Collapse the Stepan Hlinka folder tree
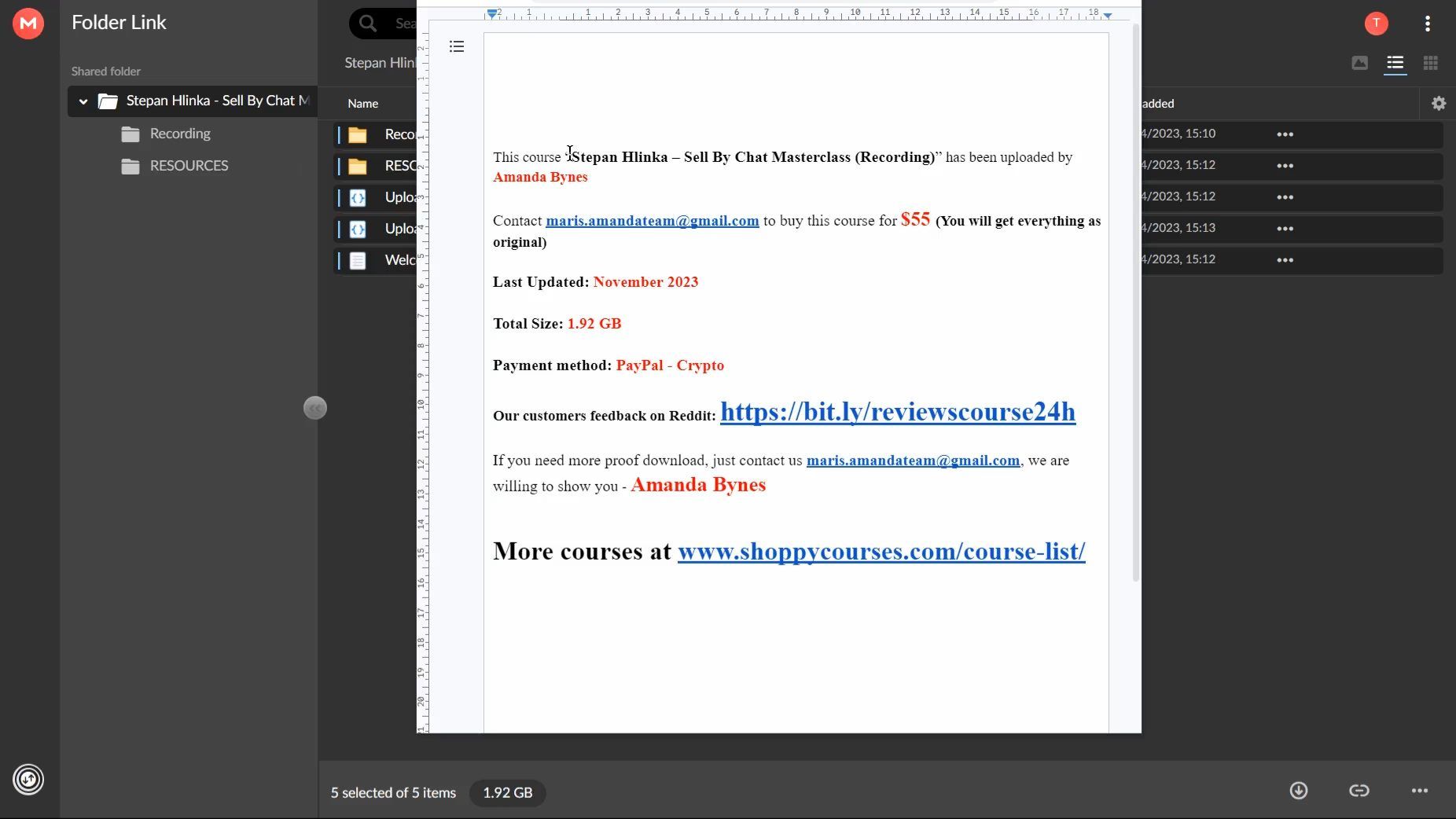The height and width of the screenshot is (819, 1456). point(83,101)
